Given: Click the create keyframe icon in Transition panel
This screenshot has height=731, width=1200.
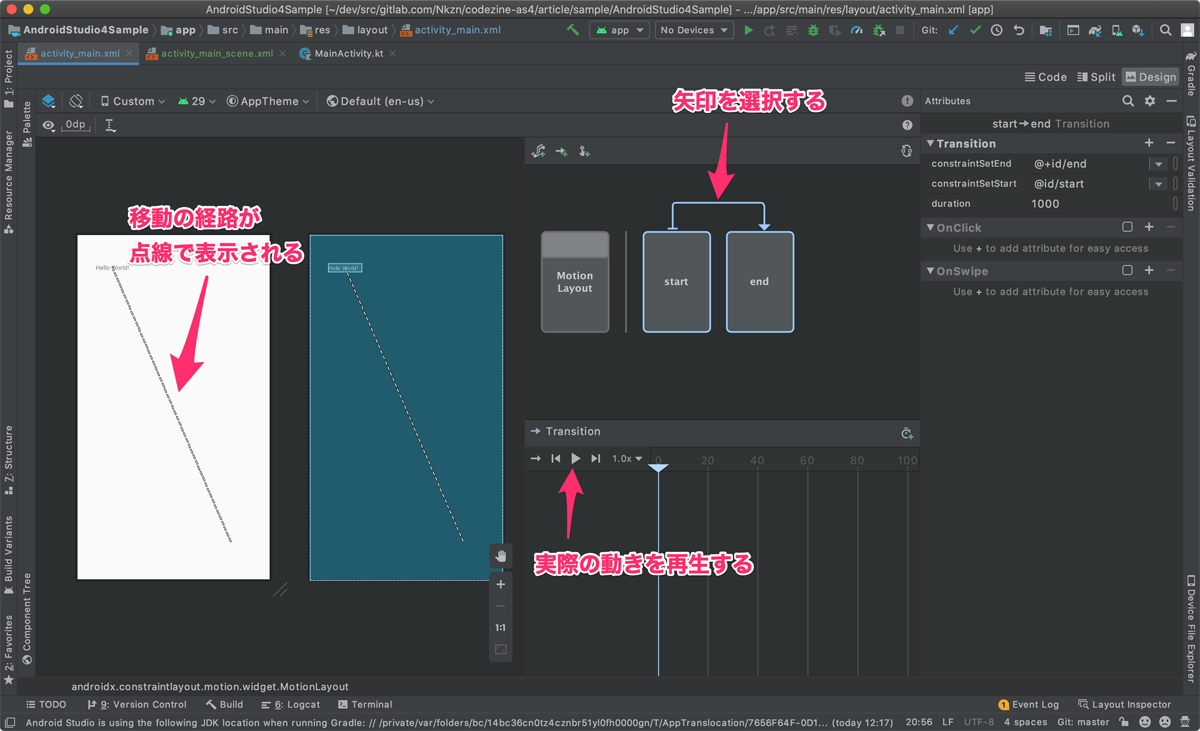Looking at the screenshot, I should 906,432.
